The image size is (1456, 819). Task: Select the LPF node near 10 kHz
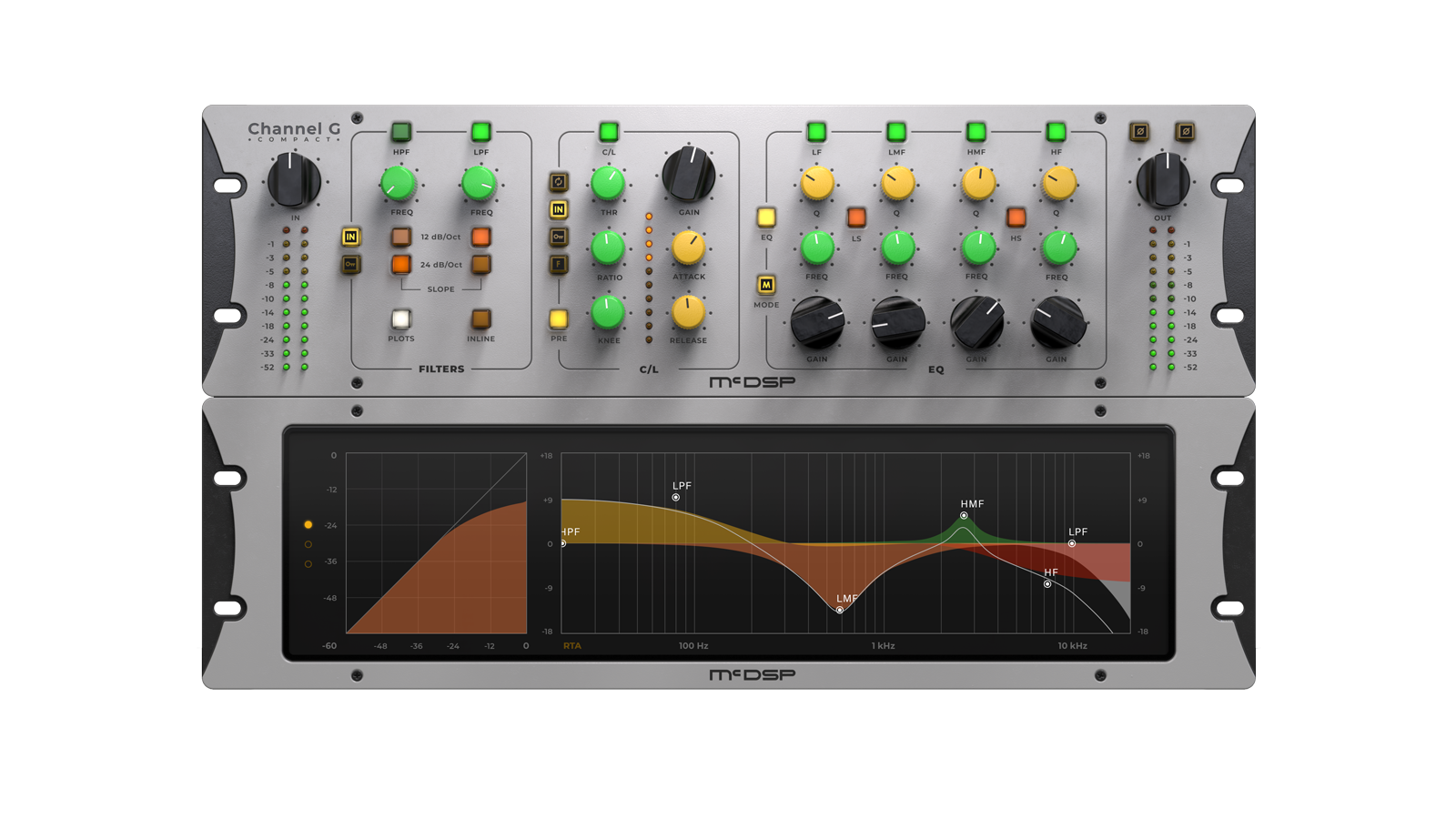1072,543
